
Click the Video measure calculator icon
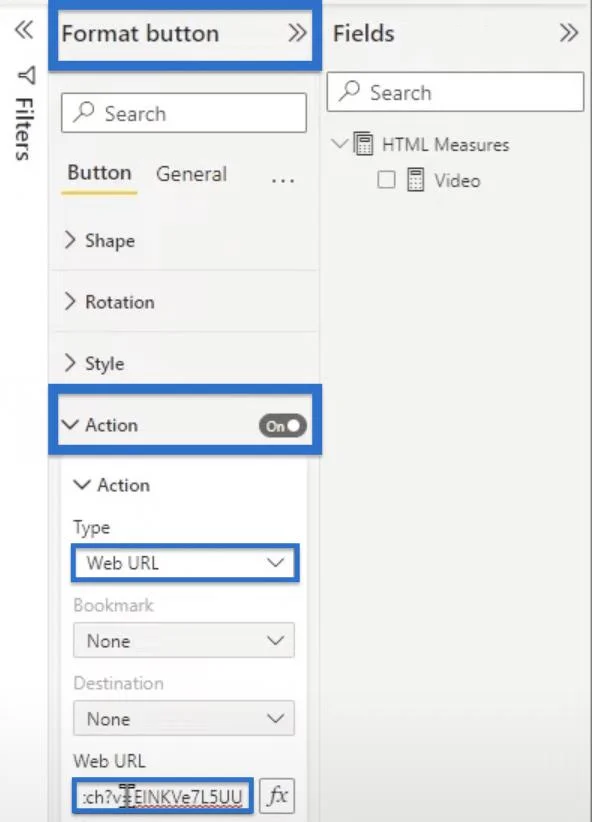415,180
